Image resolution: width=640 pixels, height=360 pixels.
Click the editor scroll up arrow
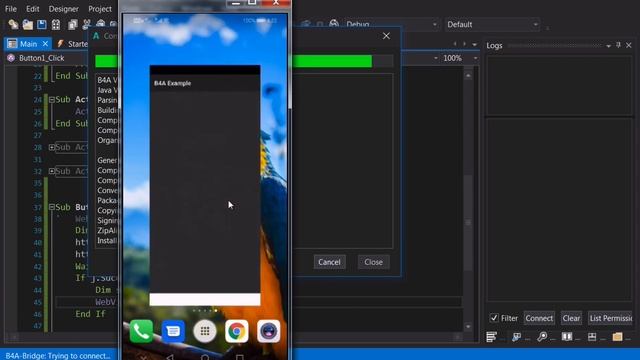point(468,76)
